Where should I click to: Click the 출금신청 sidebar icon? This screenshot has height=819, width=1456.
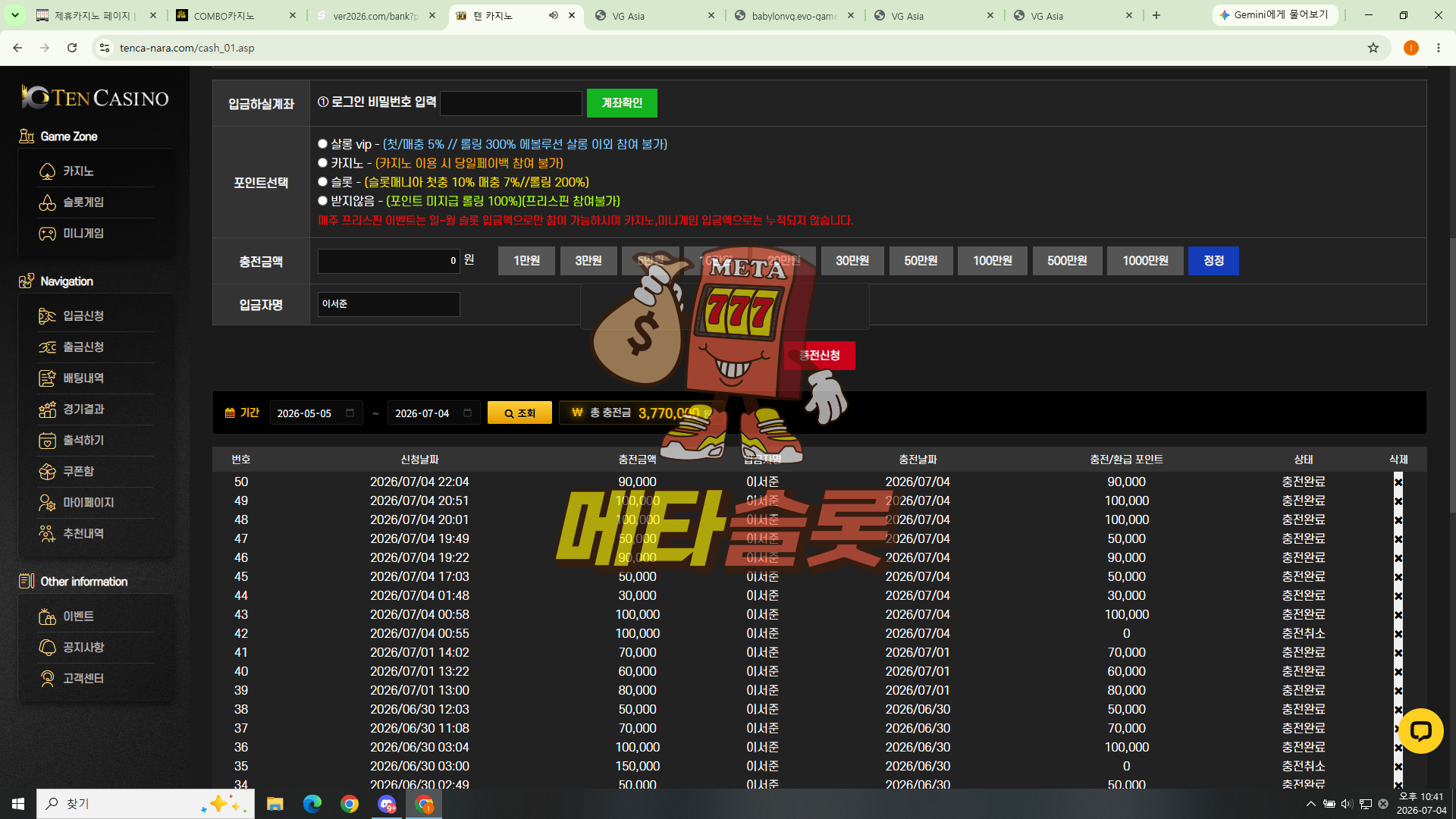point(47,347)
